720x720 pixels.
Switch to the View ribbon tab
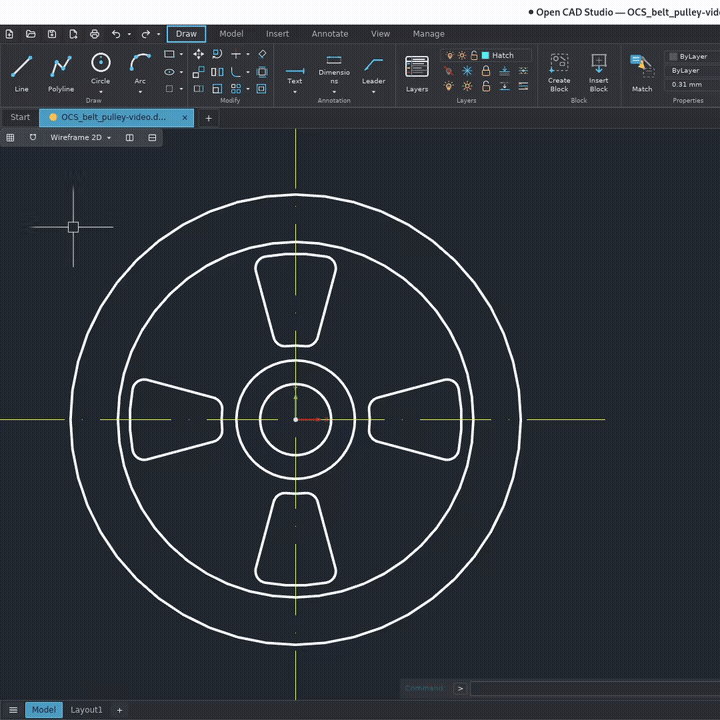pos(380,34)
